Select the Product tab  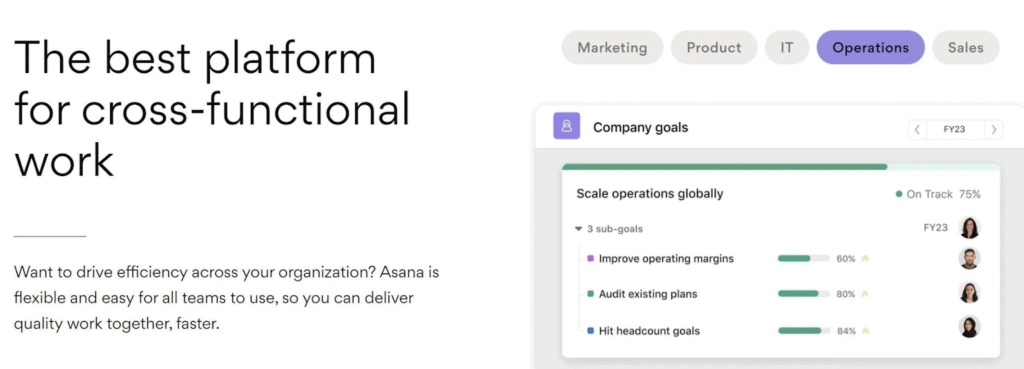(714, 48)
